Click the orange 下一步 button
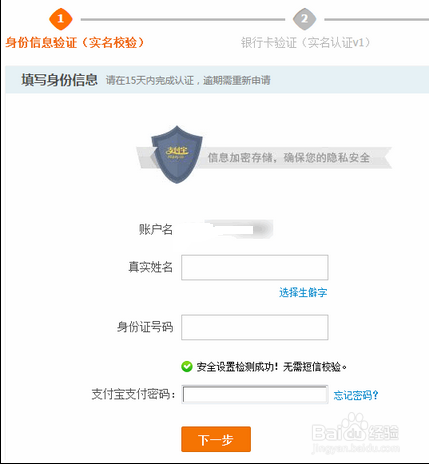429x466 pixels. point(216,439)
